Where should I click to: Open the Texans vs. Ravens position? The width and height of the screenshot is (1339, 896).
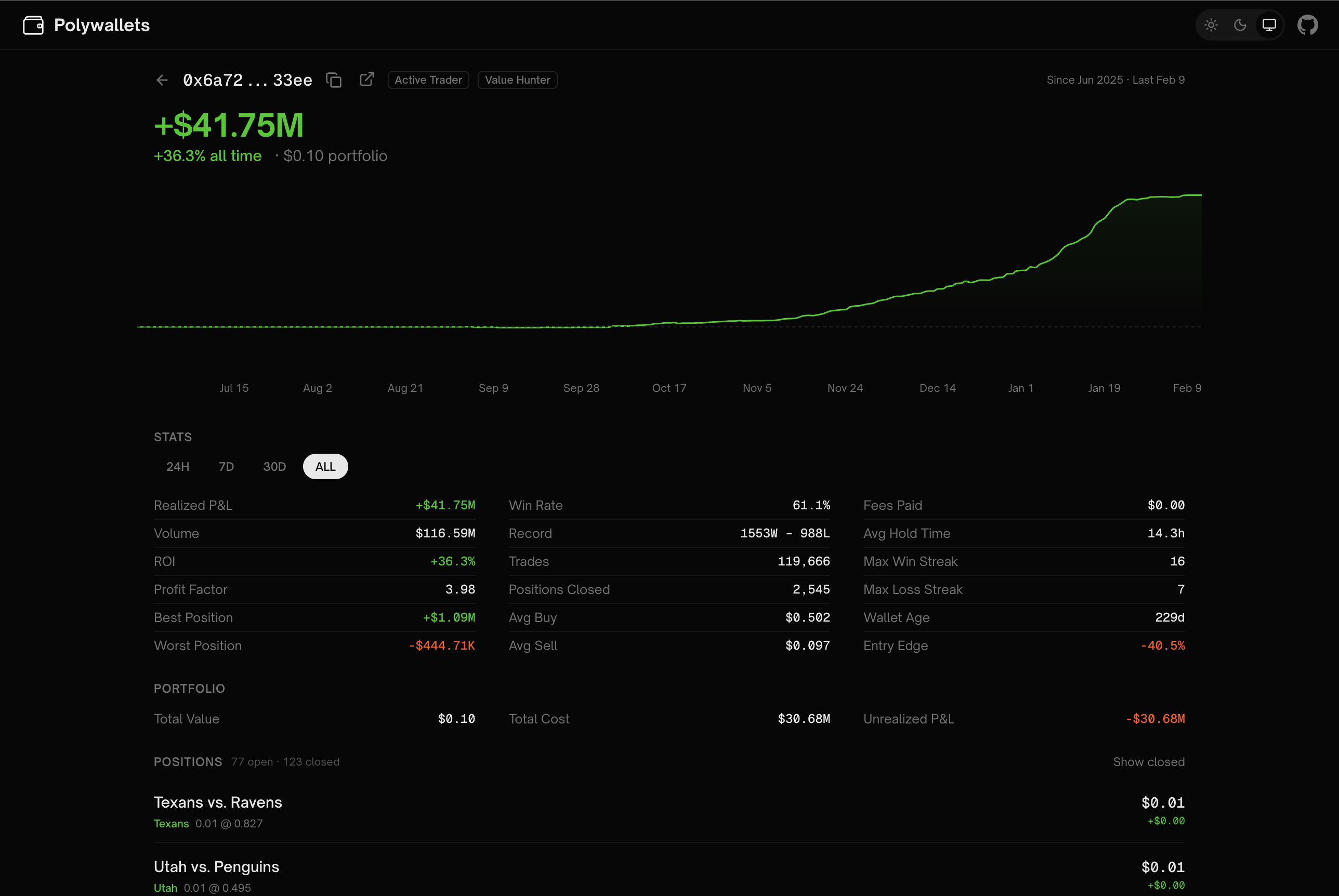point(218,802)
